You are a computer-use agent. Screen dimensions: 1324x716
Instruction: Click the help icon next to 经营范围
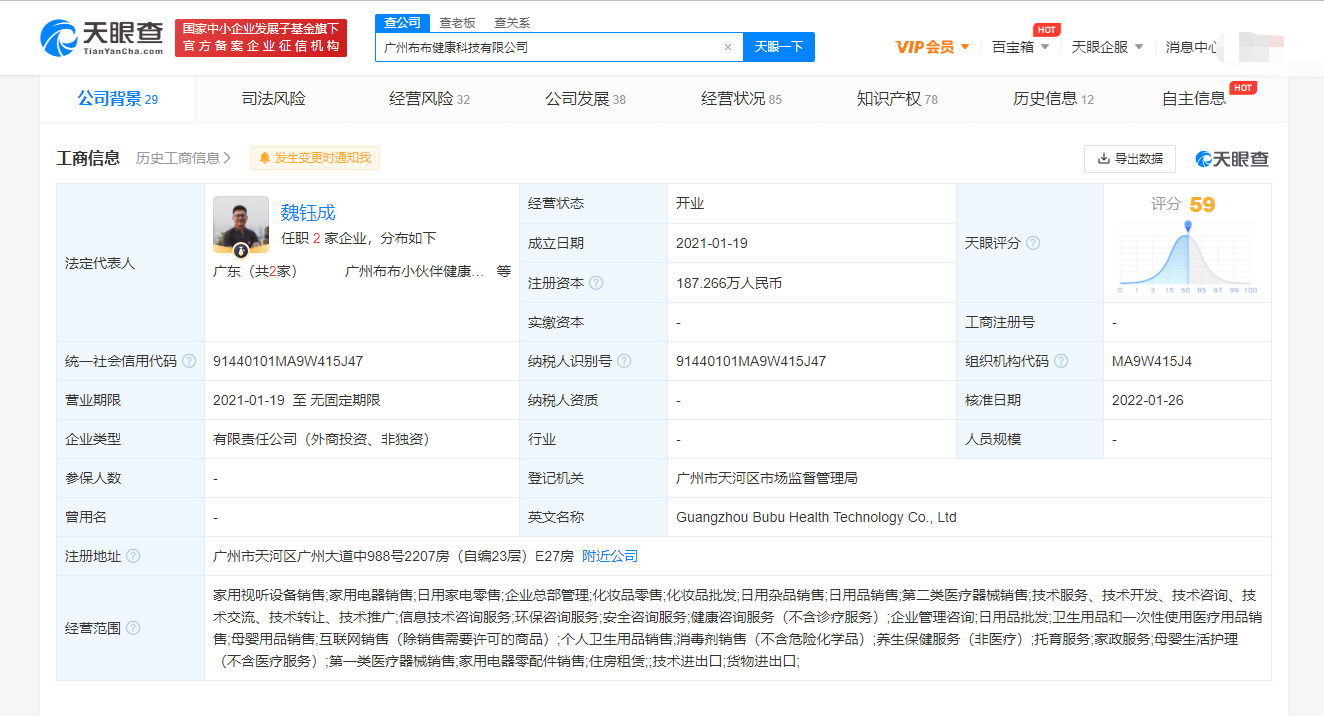coord(133,628)
